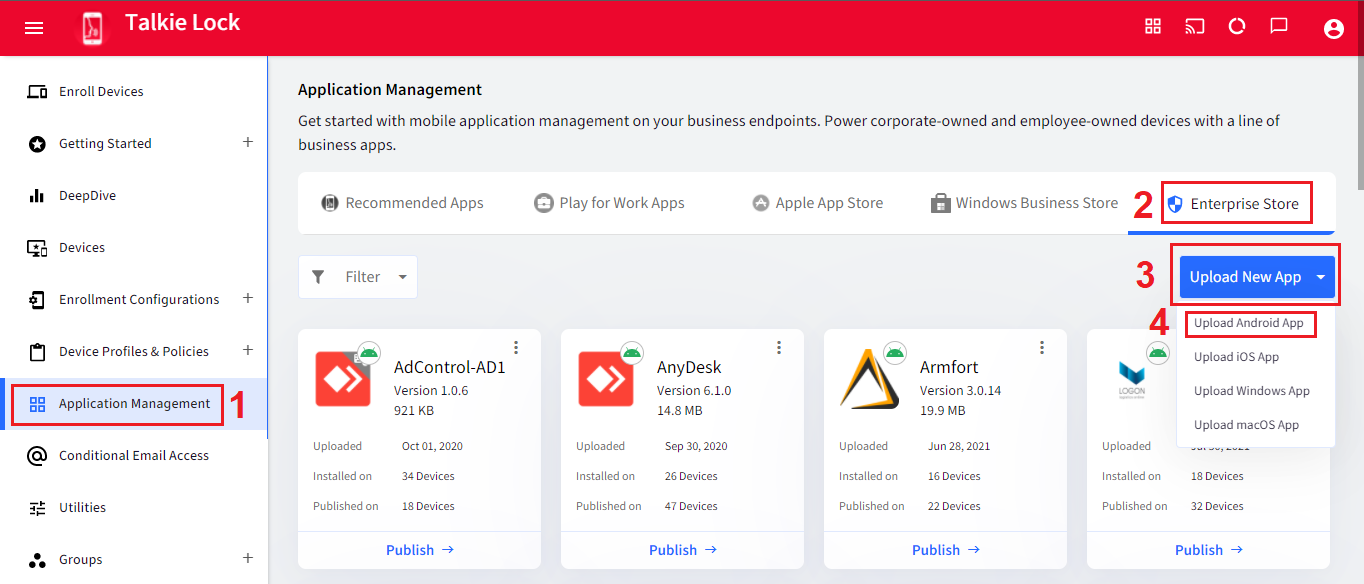The width and height of the screenshot is (1364, 584).
Task: Click the Getting Started star icon
Action: (x=37, y=144)
